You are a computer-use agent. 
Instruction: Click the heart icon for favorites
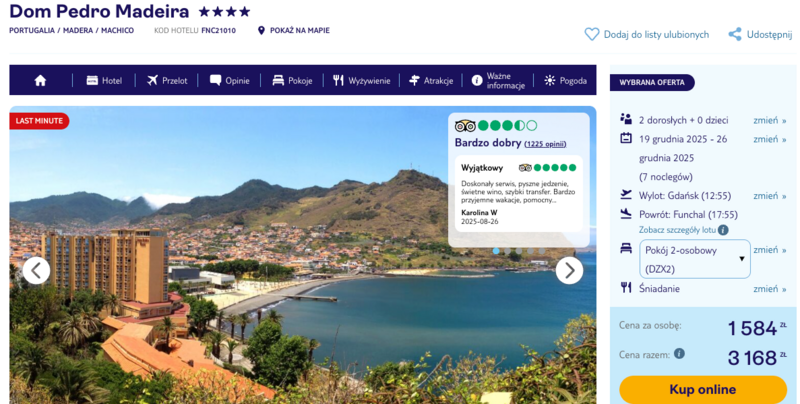point(592,34)
